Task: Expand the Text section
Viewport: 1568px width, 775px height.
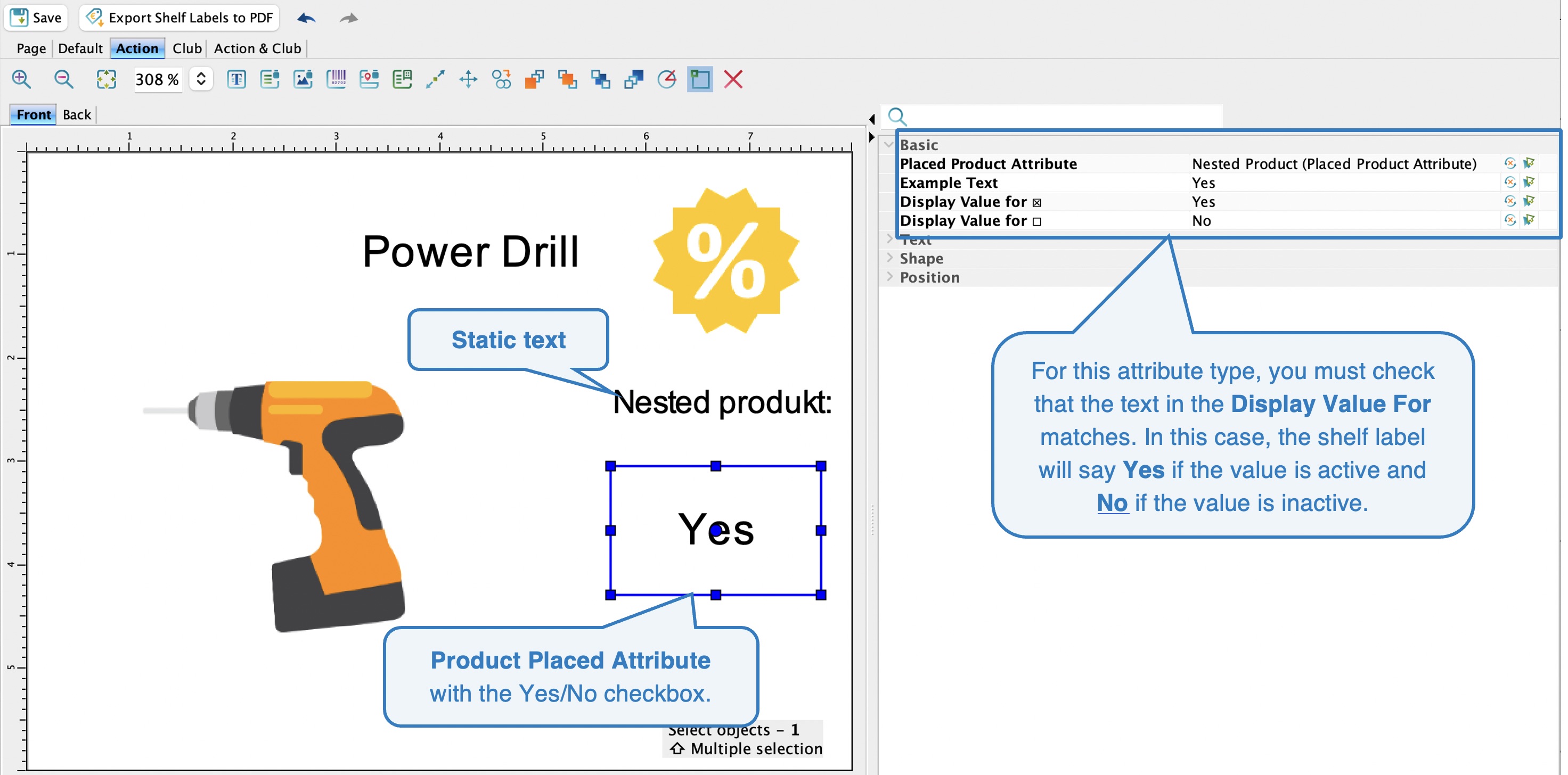Action: point(889,238)
